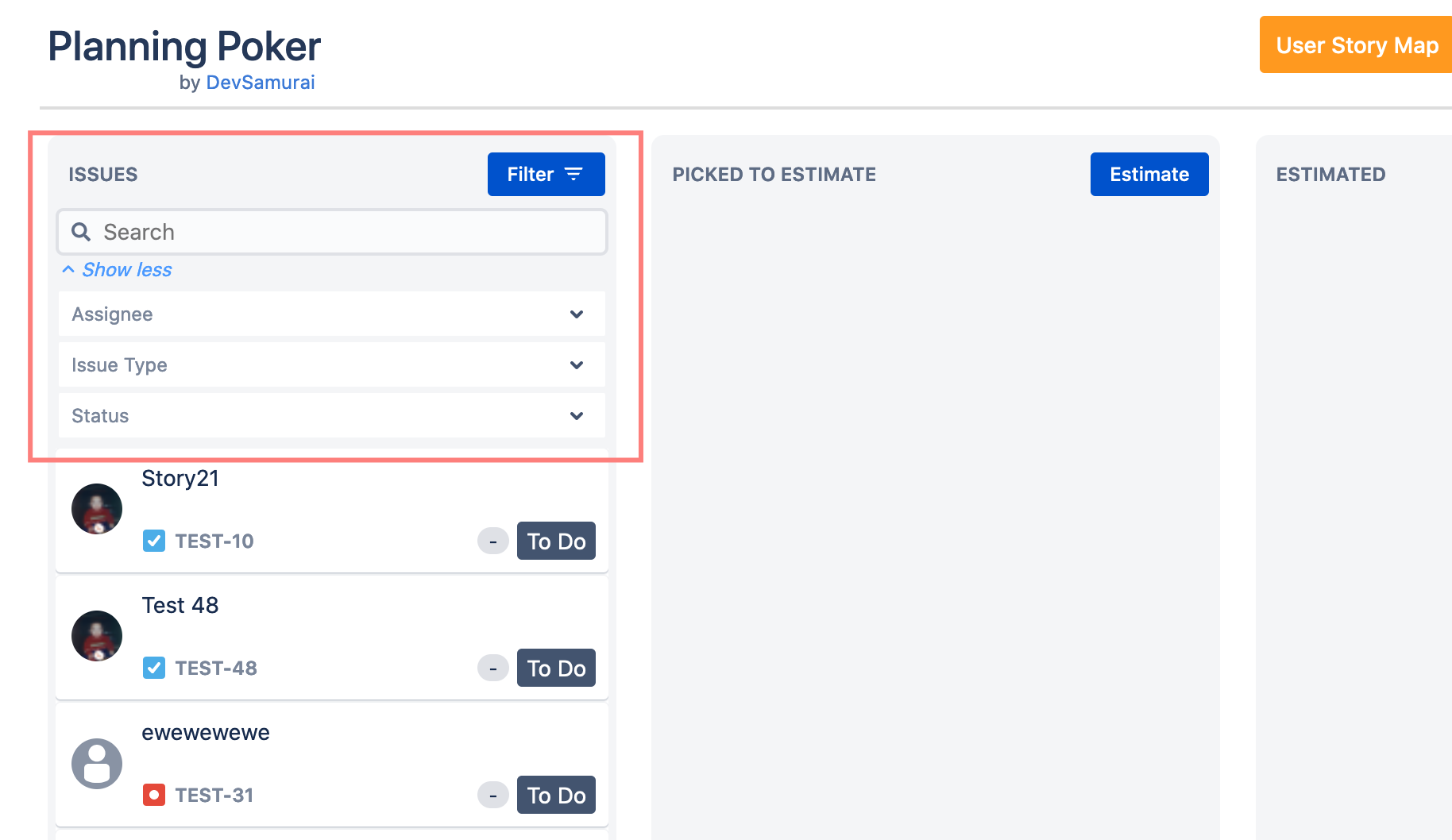Open the Status filter dropdown
The width and height of the screenshot is (1452, 840).
click(332, 416)
